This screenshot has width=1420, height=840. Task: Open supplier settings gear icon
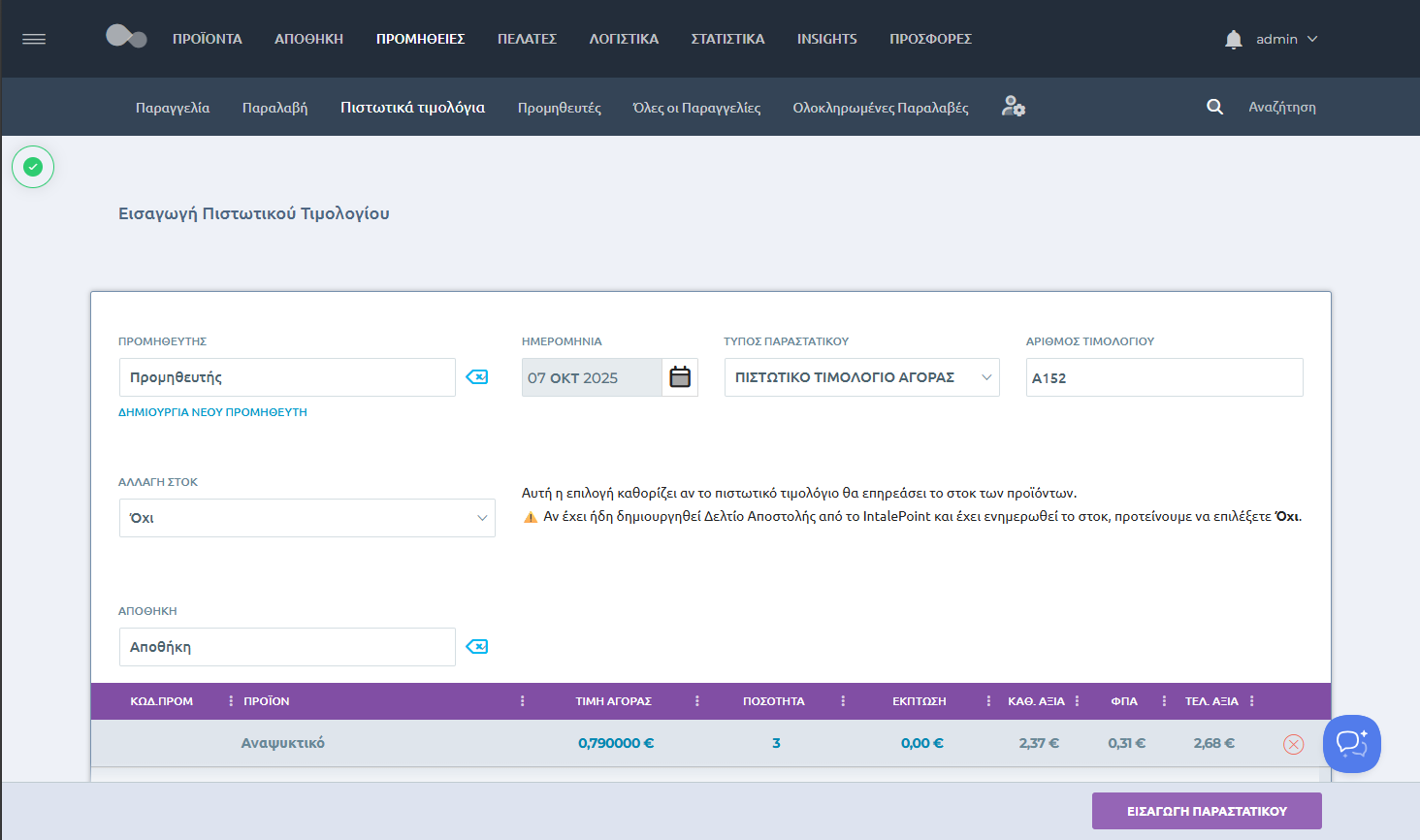(x=1013, y=107)
